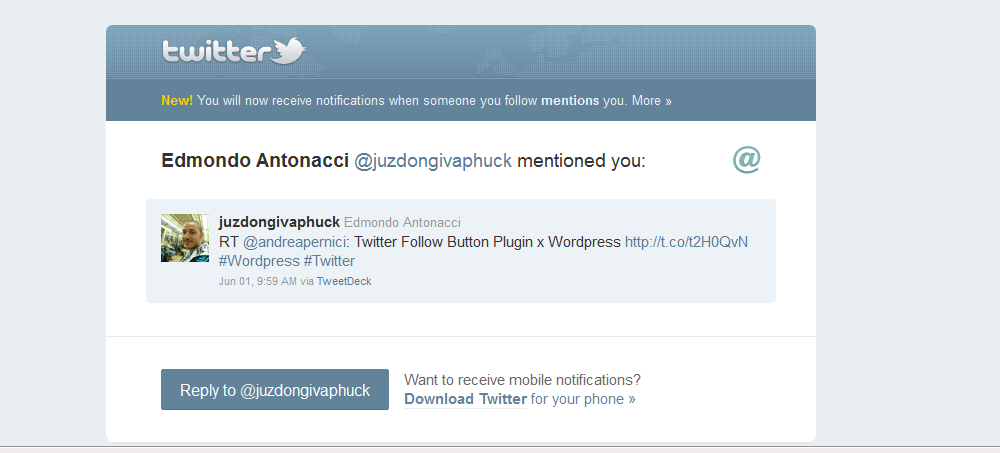
Task: Click the large @ mention icon
Action: (x=746, y=159)
